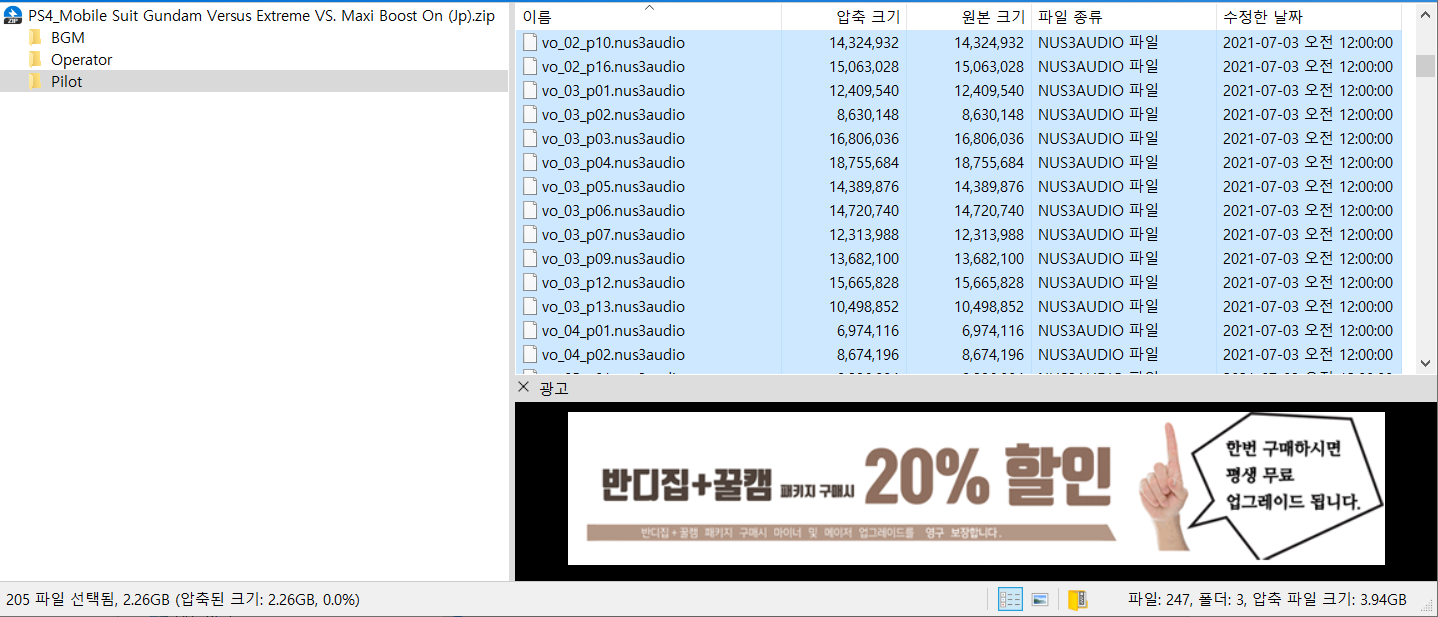
Task: Switch to details list view in status bar
Action: click(x=1010, y=600)
